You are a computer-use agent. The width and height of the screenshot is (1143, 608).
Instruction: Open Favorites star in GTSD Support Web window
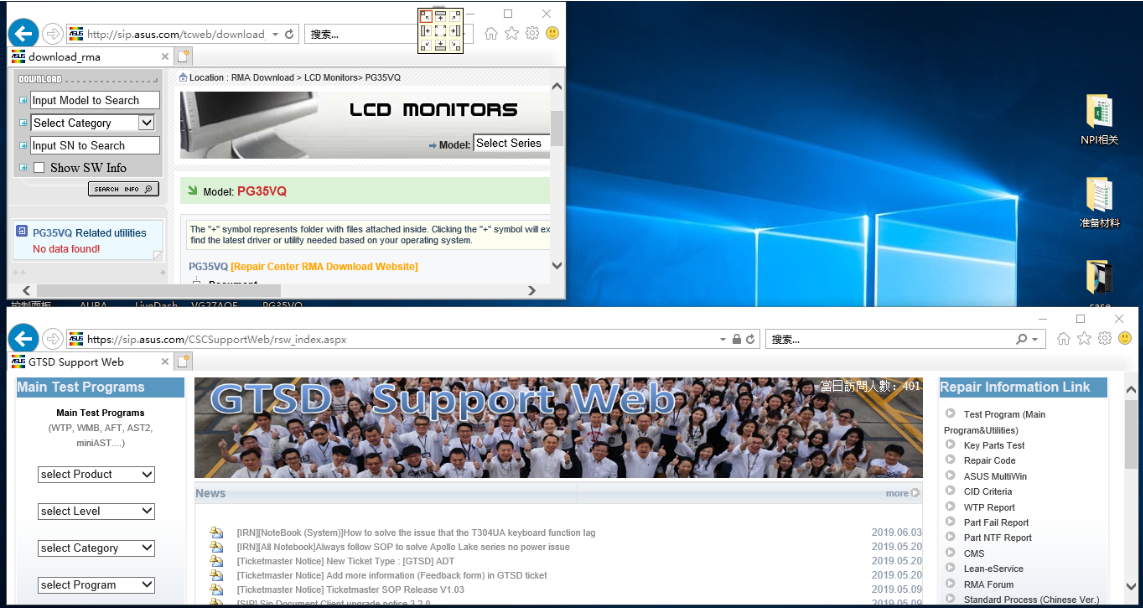coord(1084,339)
